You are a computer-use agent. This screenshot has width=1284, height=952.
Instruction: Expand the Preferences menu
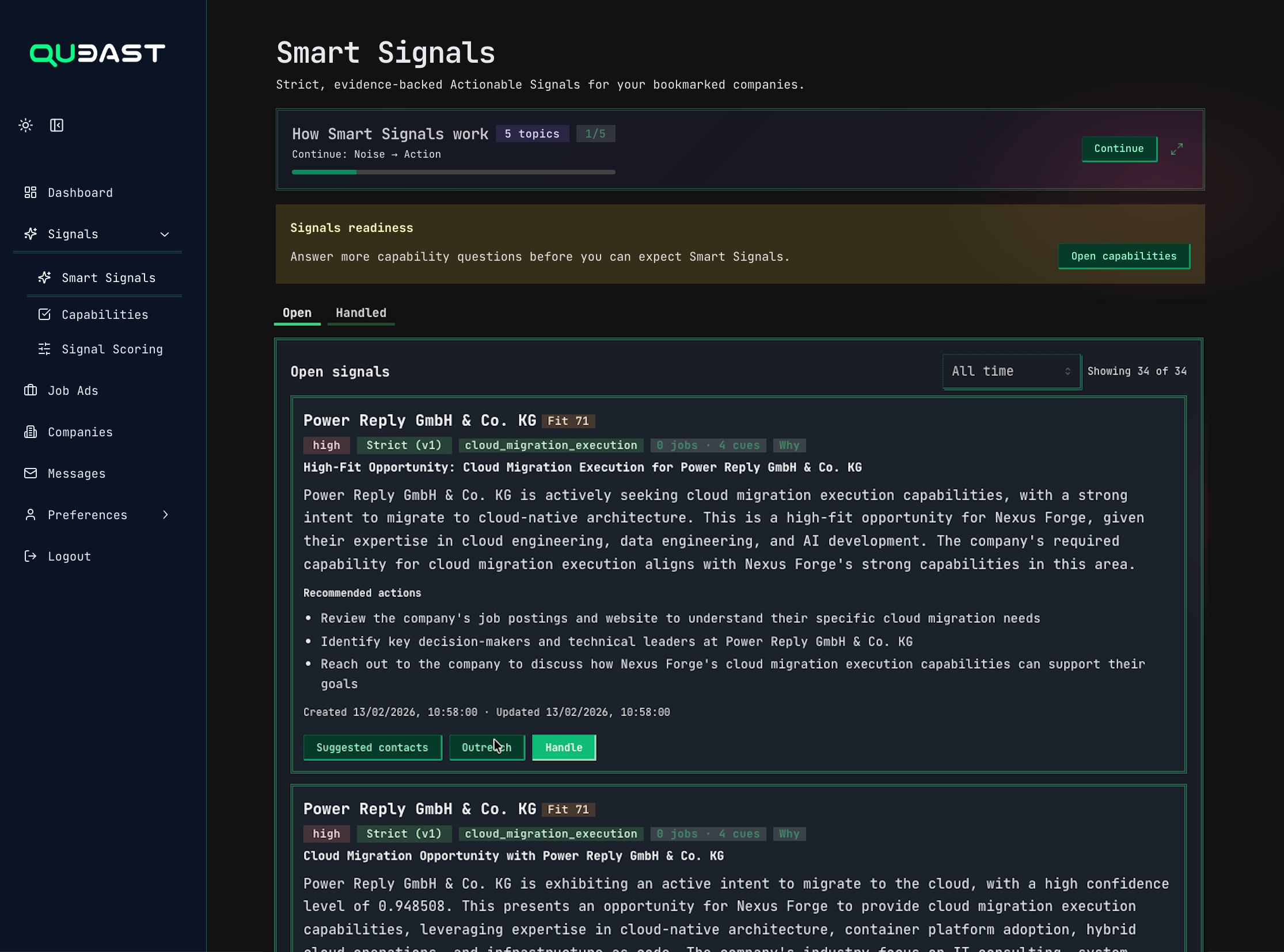pyautogui.click(x=165, y=515)
